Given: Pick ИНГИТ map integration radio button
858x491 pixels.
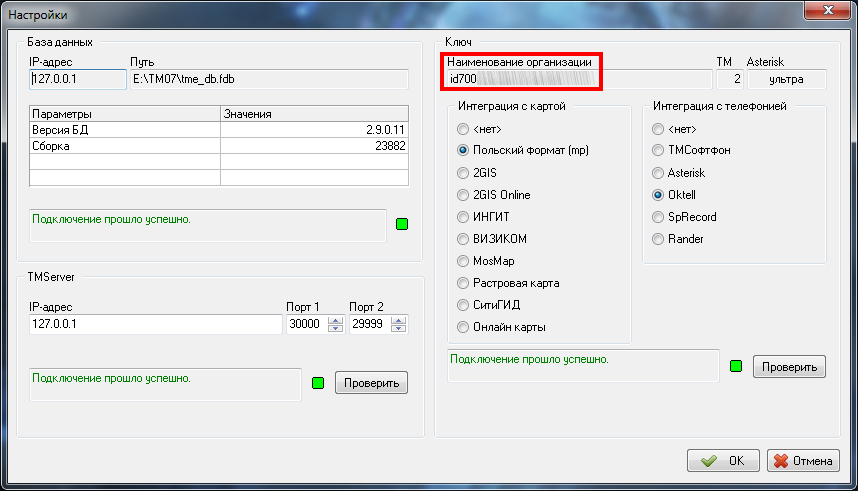Looking at the screenshot, I should click(x=462, y=217).
